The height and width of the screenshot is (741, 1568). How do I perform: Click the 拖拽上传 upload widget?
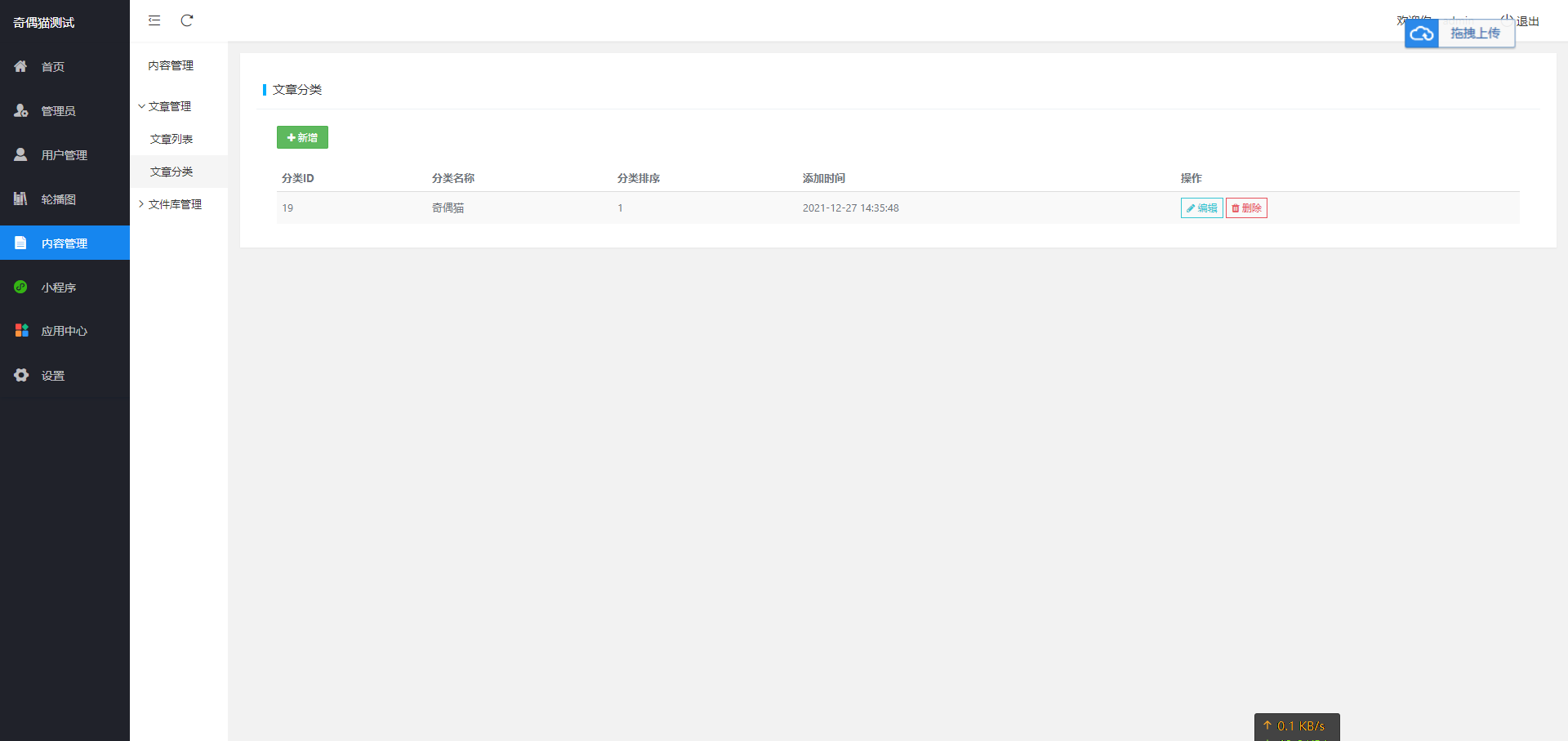pyautogui.click(x=1459, y=33)
